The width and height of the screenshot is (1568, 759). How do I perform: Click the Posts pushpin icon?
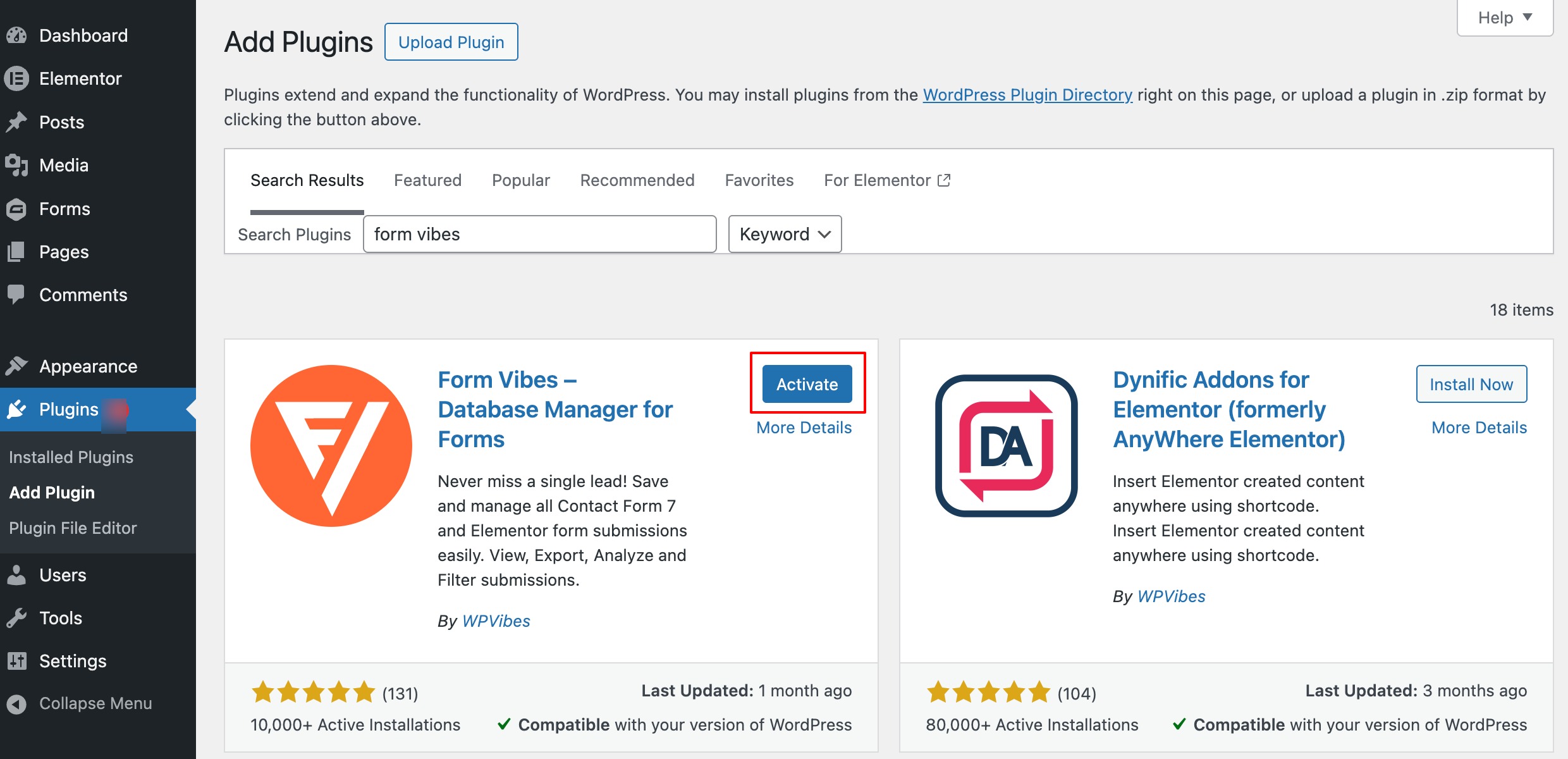pyautogui.click(x=17, y=122)
